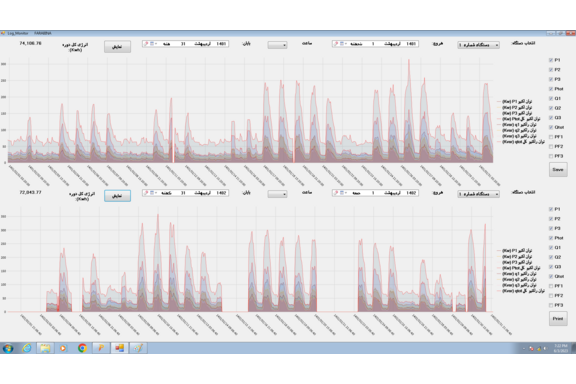
Task: Open Windows Explorer from the taskbar
Action: click(45, 348)
